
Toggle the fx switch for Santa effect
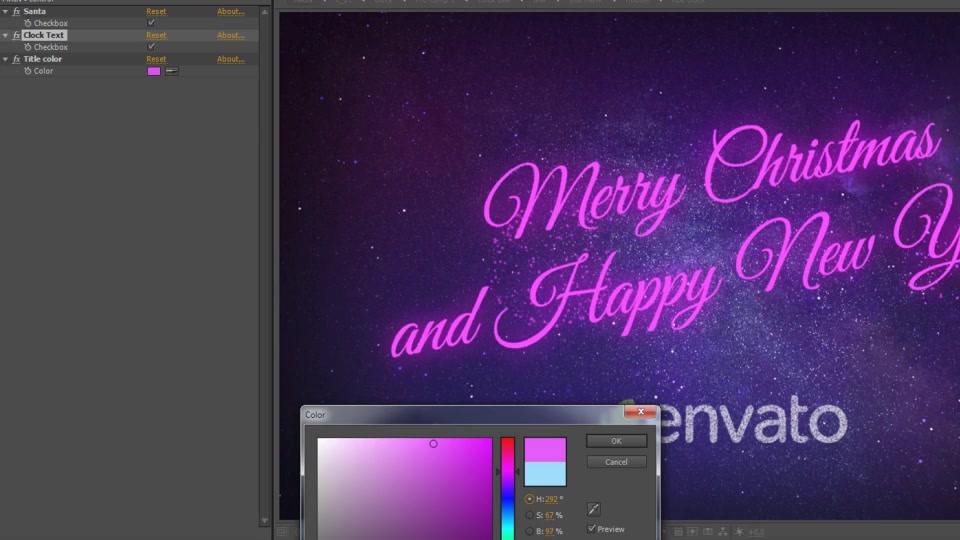point(17,11)
